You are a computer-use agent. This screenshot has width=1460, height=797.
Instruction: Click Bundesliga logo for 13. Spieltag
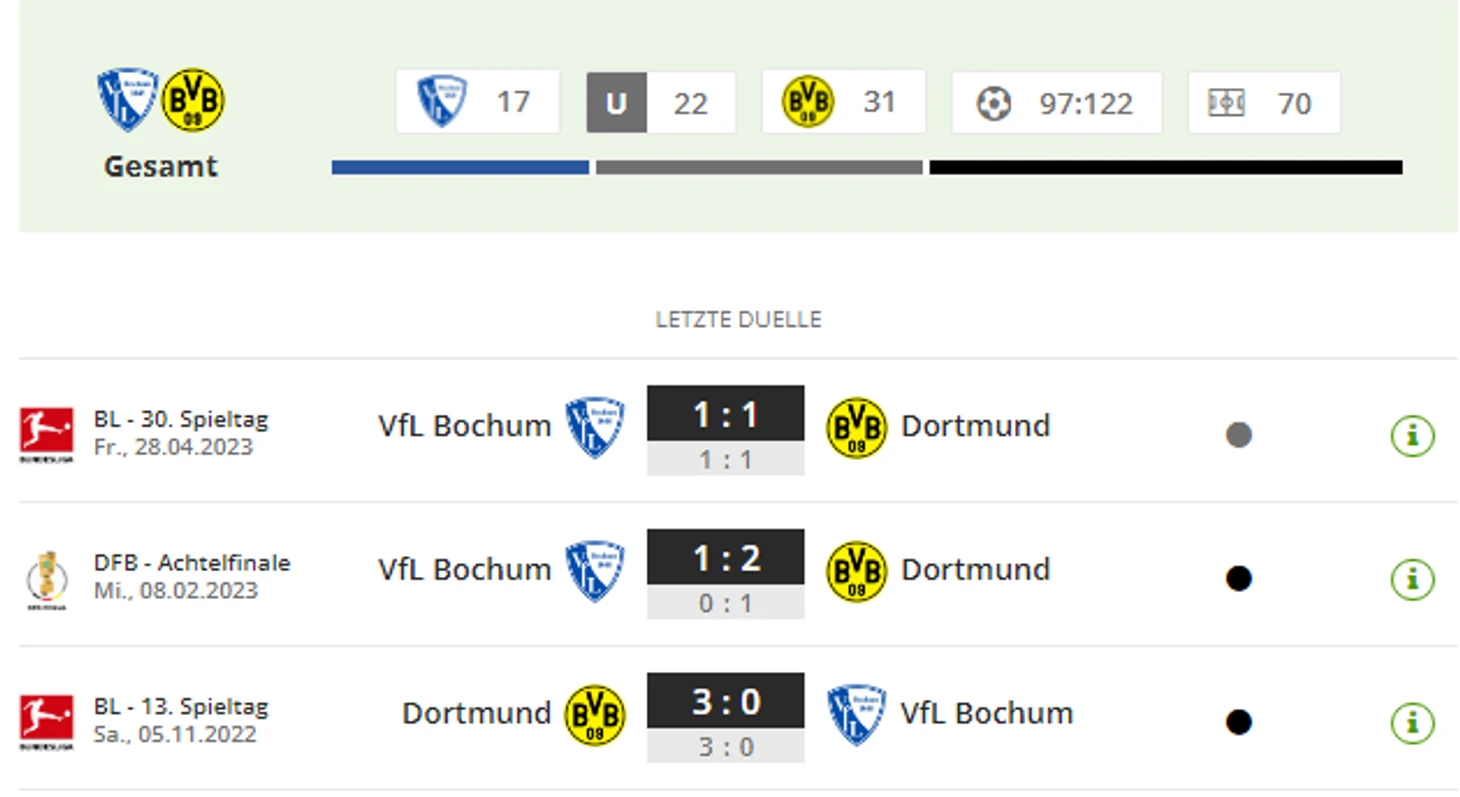click(46, 722)
